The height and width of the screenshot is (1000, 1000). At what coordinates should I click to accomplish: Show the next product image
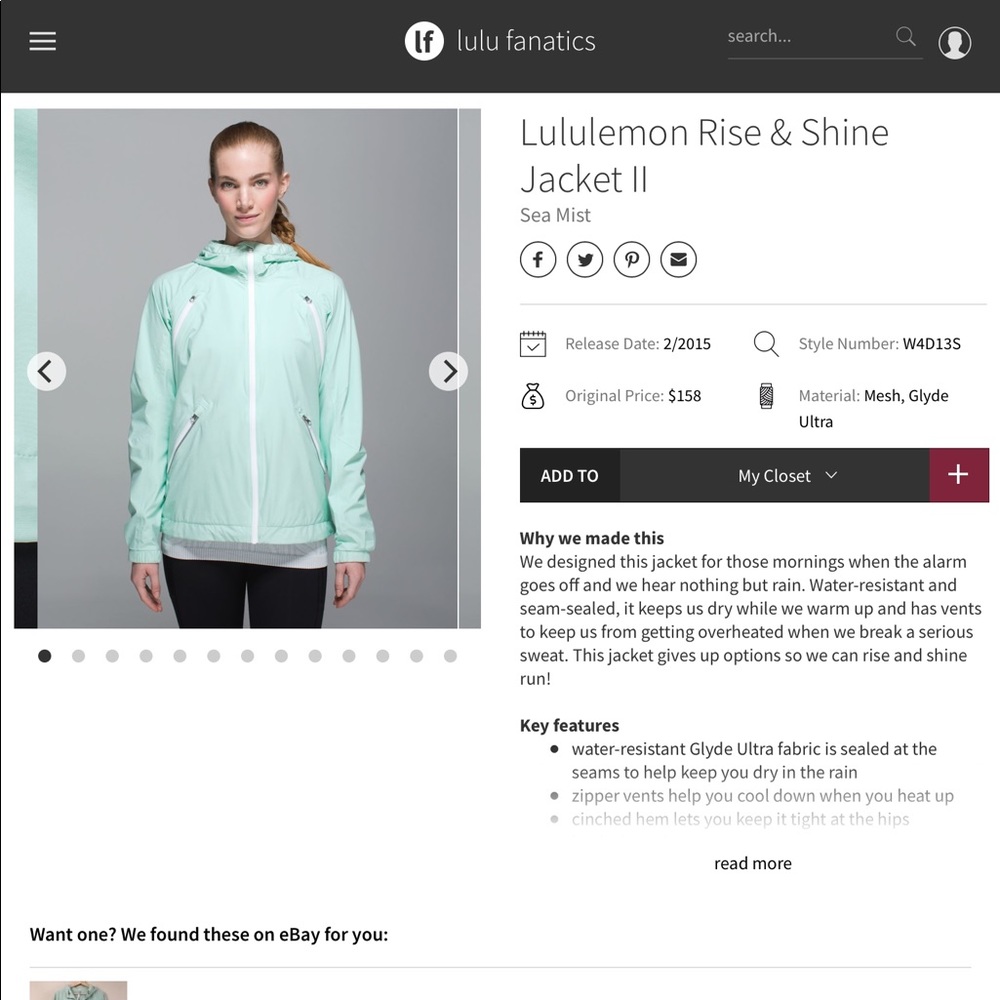click(x=449, y=371)
